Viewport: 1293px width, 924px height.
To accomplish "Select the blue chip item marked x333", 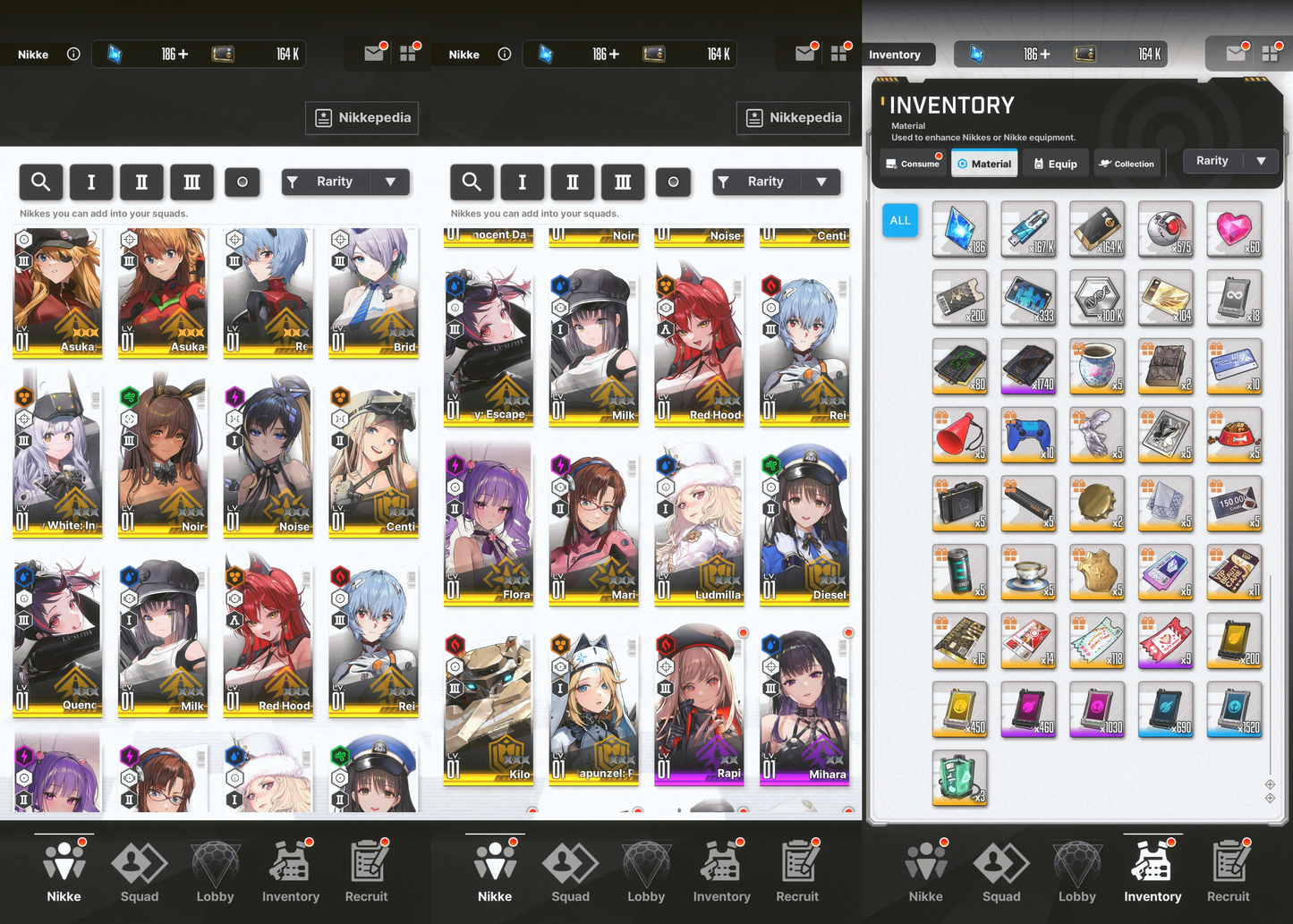I will pyautogui.click(x=1028, y=297).
